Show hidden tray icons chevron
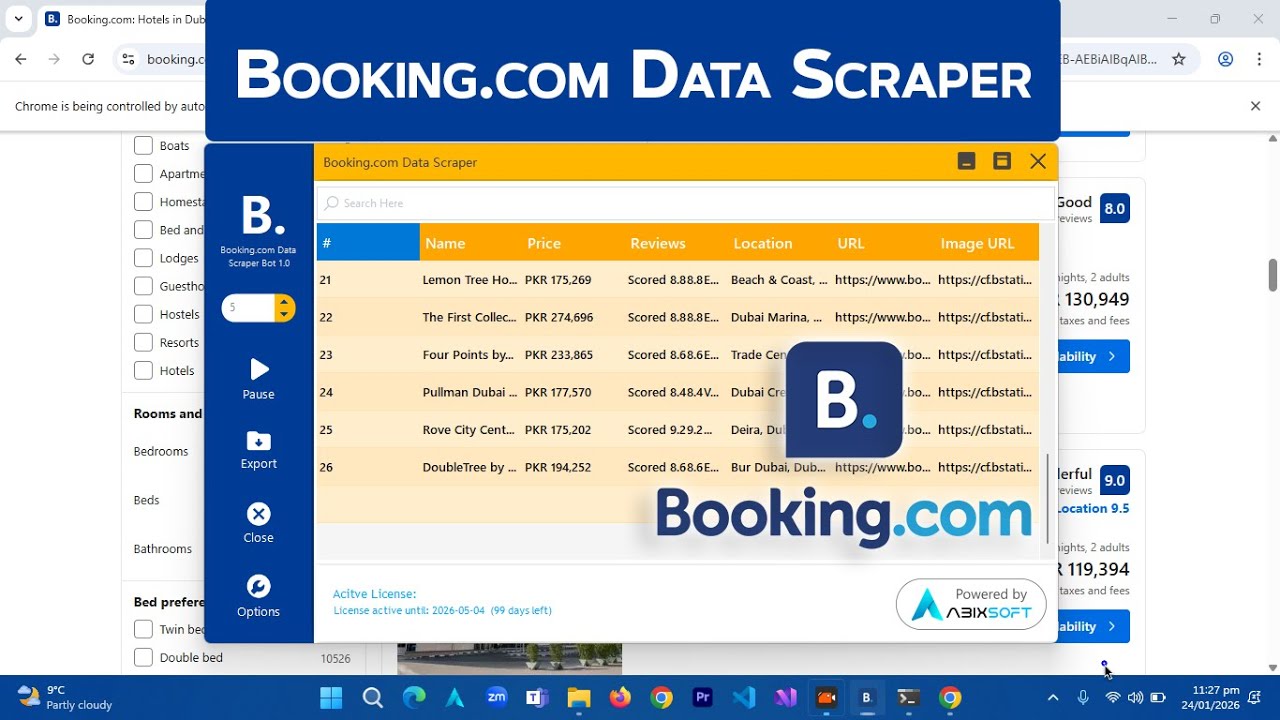Image resolution: width=1280 pixels, height=720 pixels. [1052, 697]
